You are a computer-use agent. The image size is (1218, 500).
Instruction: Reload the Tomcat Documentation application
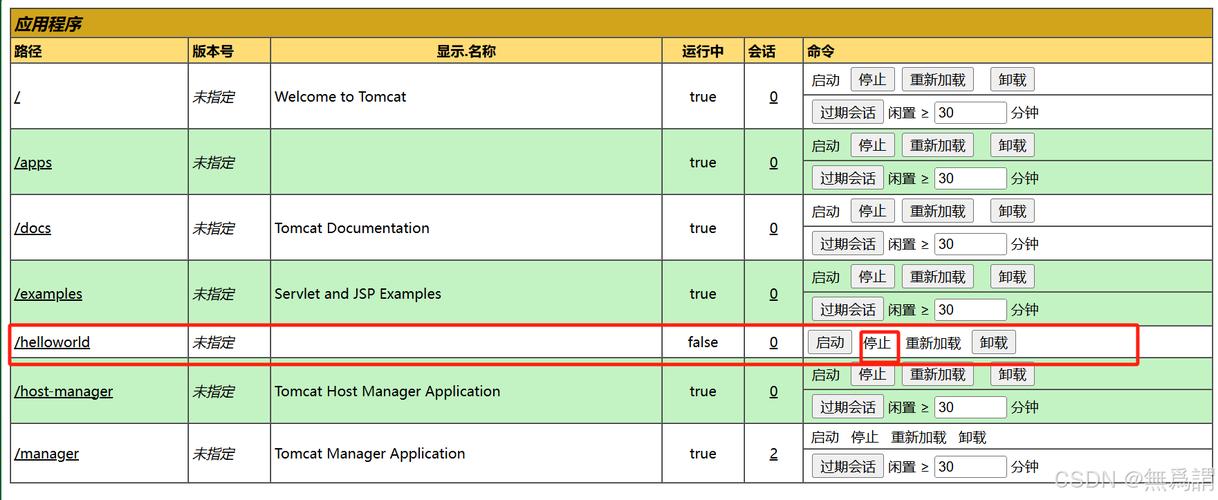[937, 211]
